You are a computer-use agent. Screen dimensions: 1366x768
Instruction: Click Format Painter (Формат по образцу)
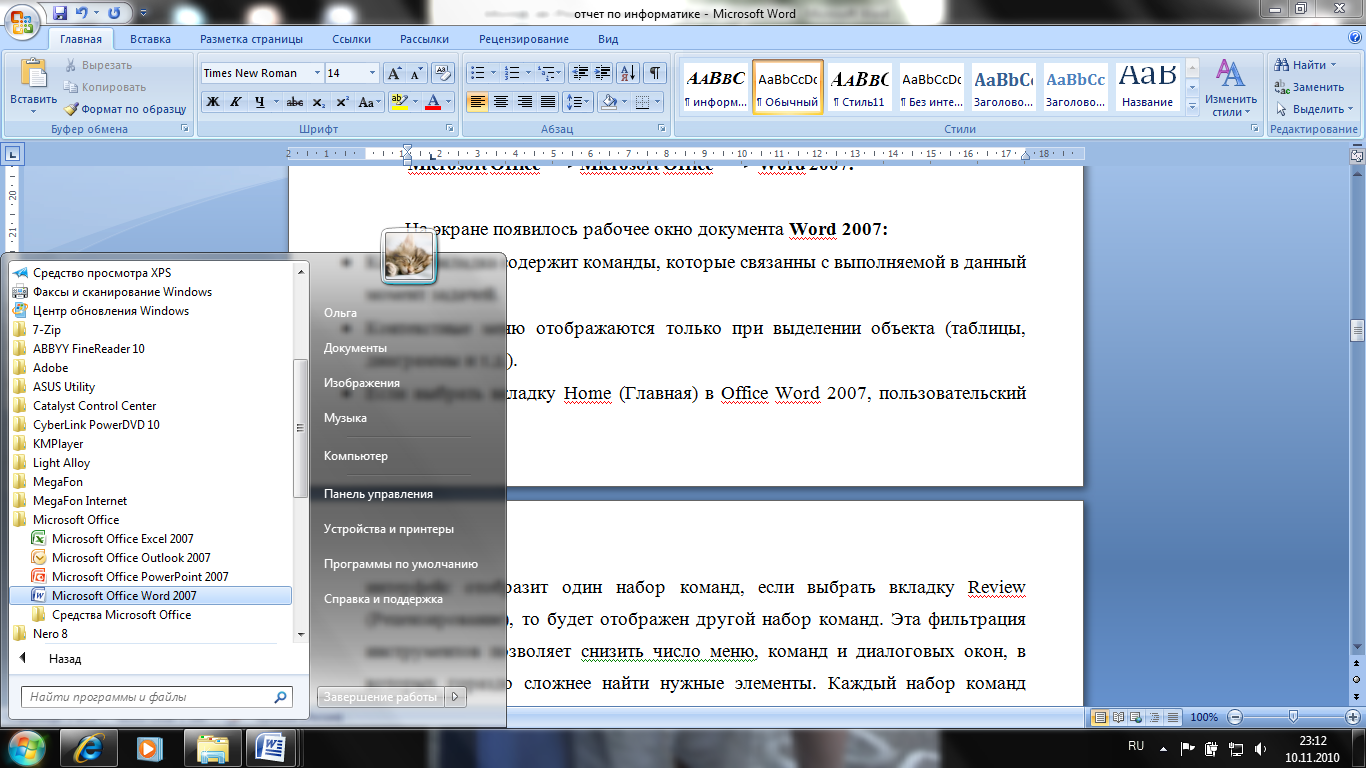(x=124, y=109)
